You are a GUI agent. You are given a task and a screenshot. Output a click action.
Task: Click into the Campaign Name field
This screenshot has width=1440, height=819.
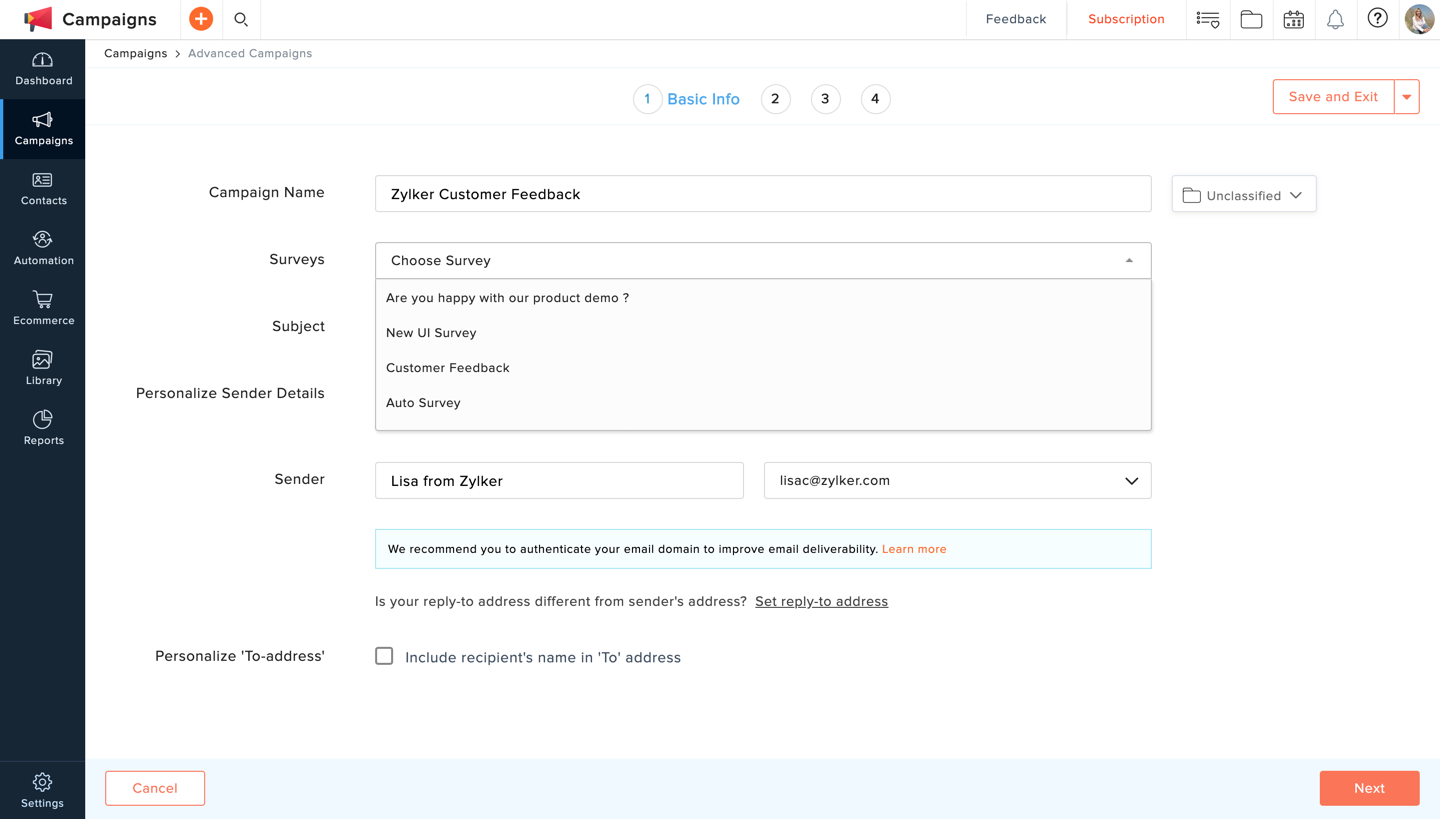[762, 194]
